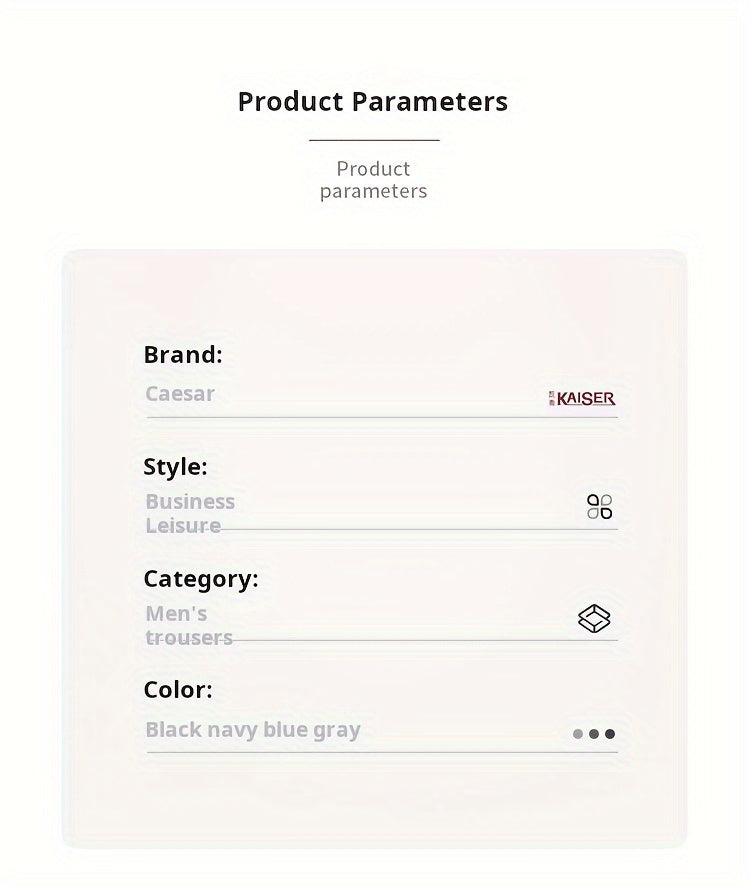Click the gray "Product parameters" subtitle
750x889 pixels.
pos(373,180)
